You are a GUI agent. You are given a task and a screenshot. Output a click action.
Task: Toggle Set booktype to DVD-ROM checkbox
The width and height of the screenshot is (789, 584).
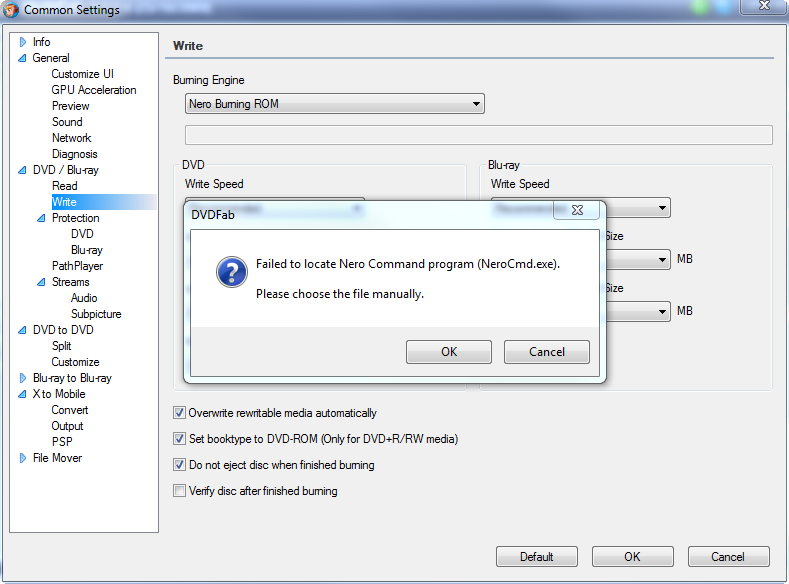tap(179, 439)
